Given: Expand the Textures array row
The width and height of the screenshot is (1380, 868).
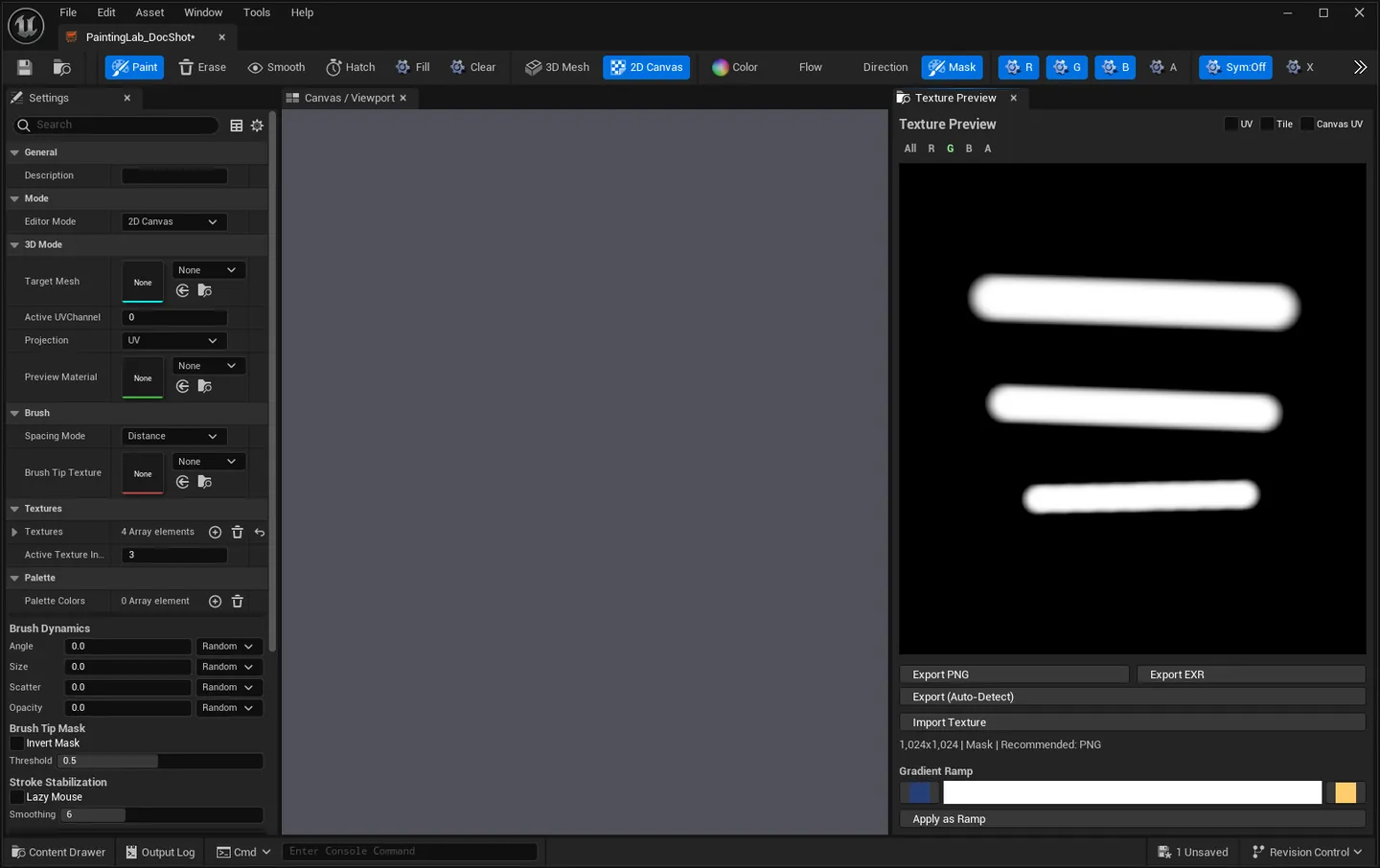Looking at the screenshot, I should (14, 532).
